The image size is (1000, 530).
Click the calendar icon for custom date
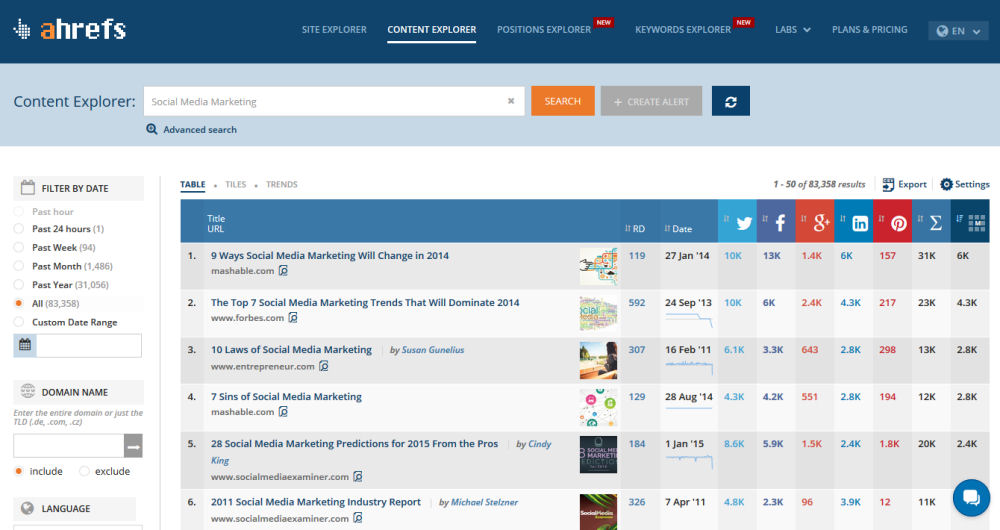pos(25,345)
